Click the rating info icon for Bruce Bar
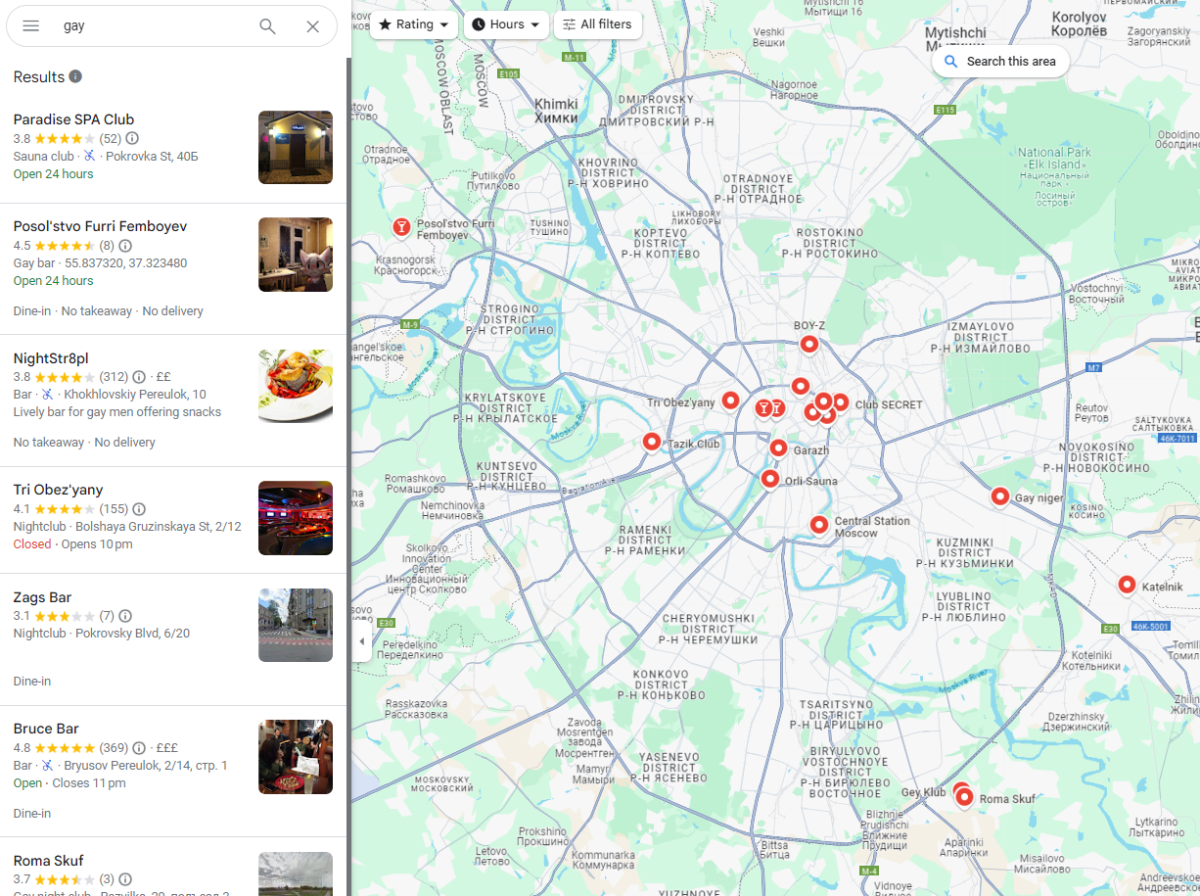 click(139, 748)
